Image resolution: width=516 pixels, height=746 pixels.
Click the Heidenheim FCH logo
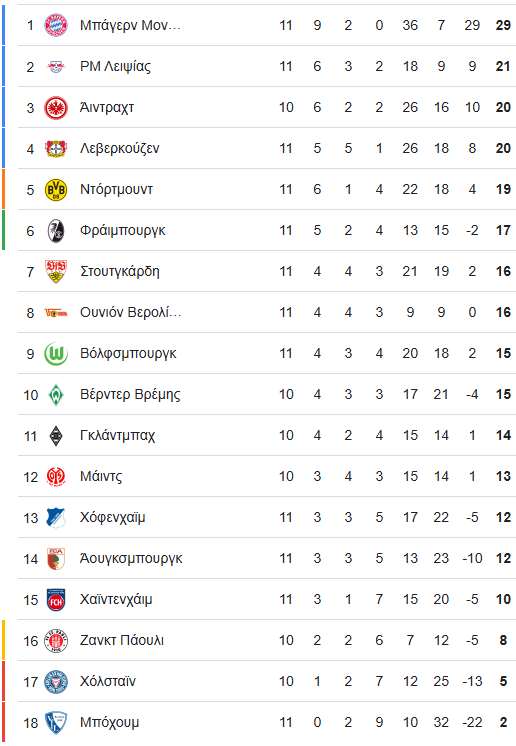(56, 600)
